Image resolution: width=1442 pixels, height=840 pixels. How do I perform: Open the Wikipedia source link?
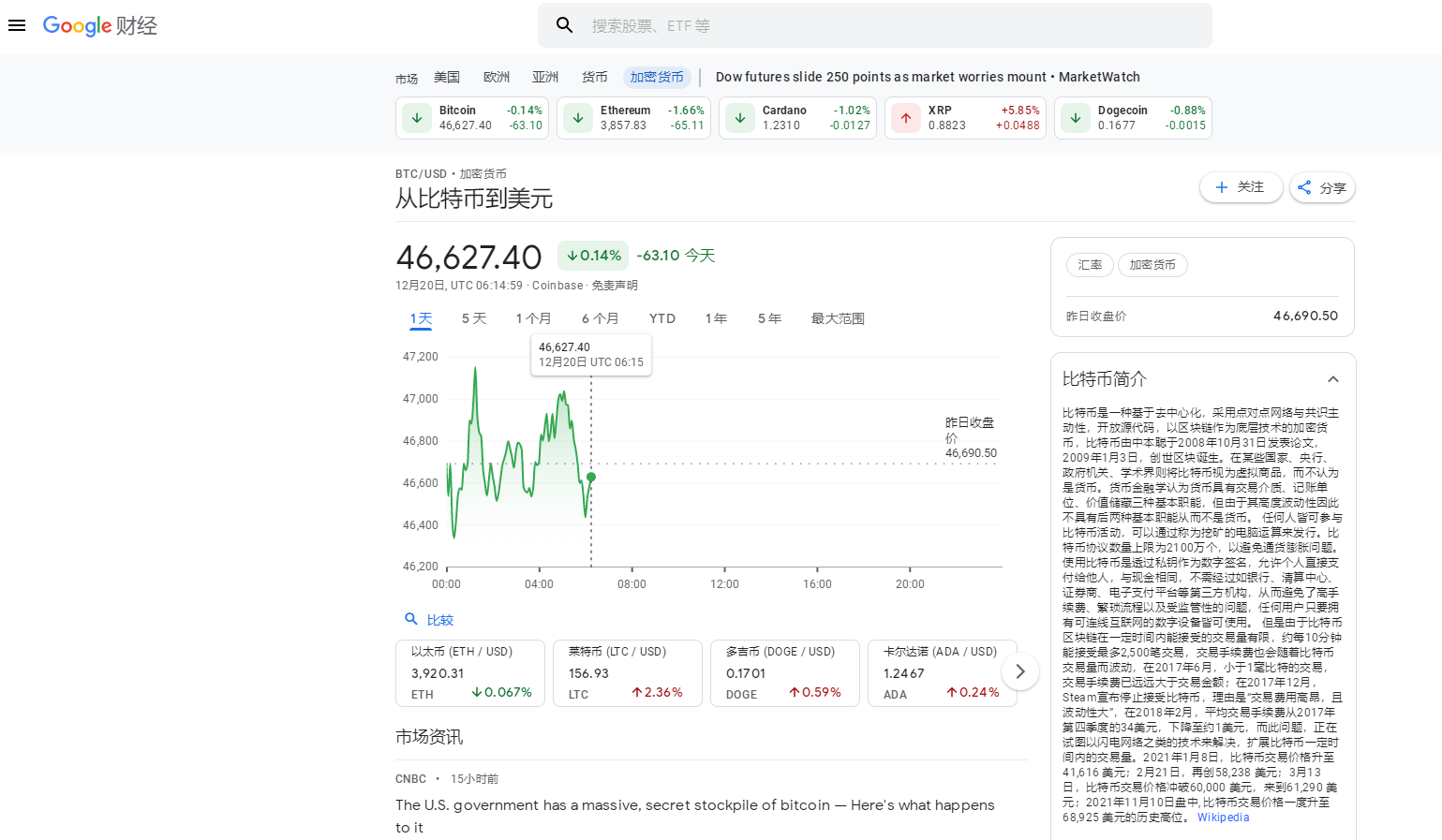(1223, 818)
